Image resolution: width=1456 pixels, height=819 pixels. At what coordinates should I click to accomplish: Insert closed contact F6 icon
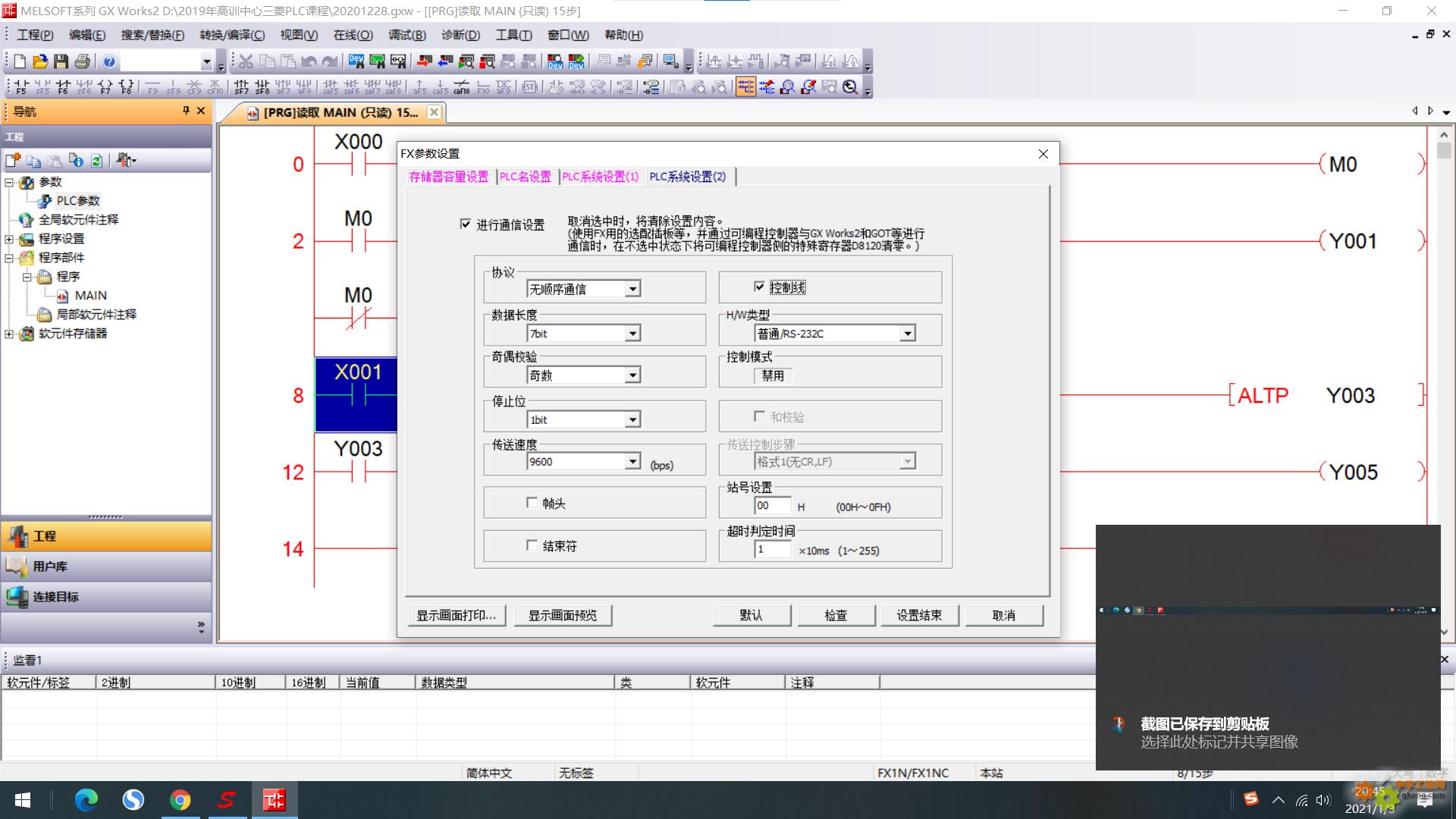click(x=63, y=87)
